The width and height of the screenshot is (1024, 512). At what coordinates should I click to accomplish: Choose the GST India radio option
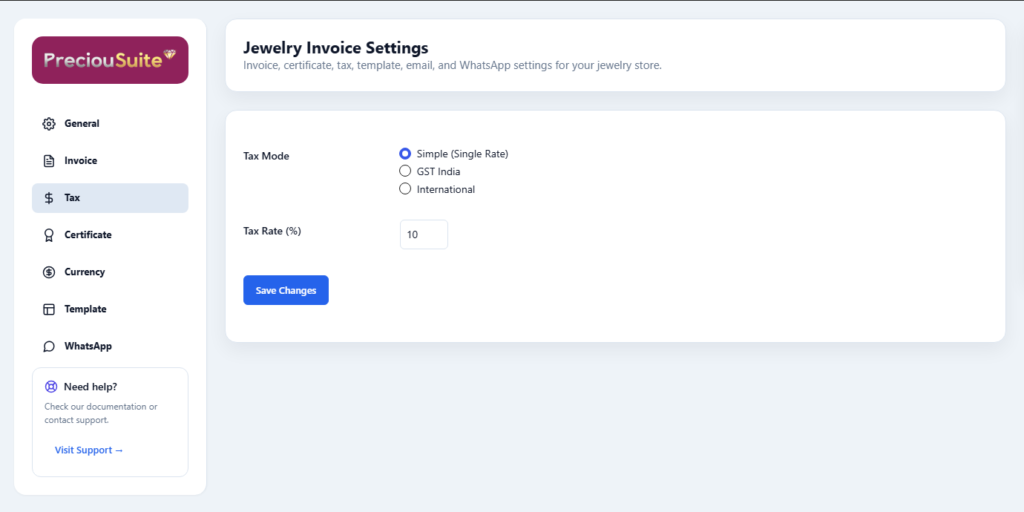click(405, 172)
